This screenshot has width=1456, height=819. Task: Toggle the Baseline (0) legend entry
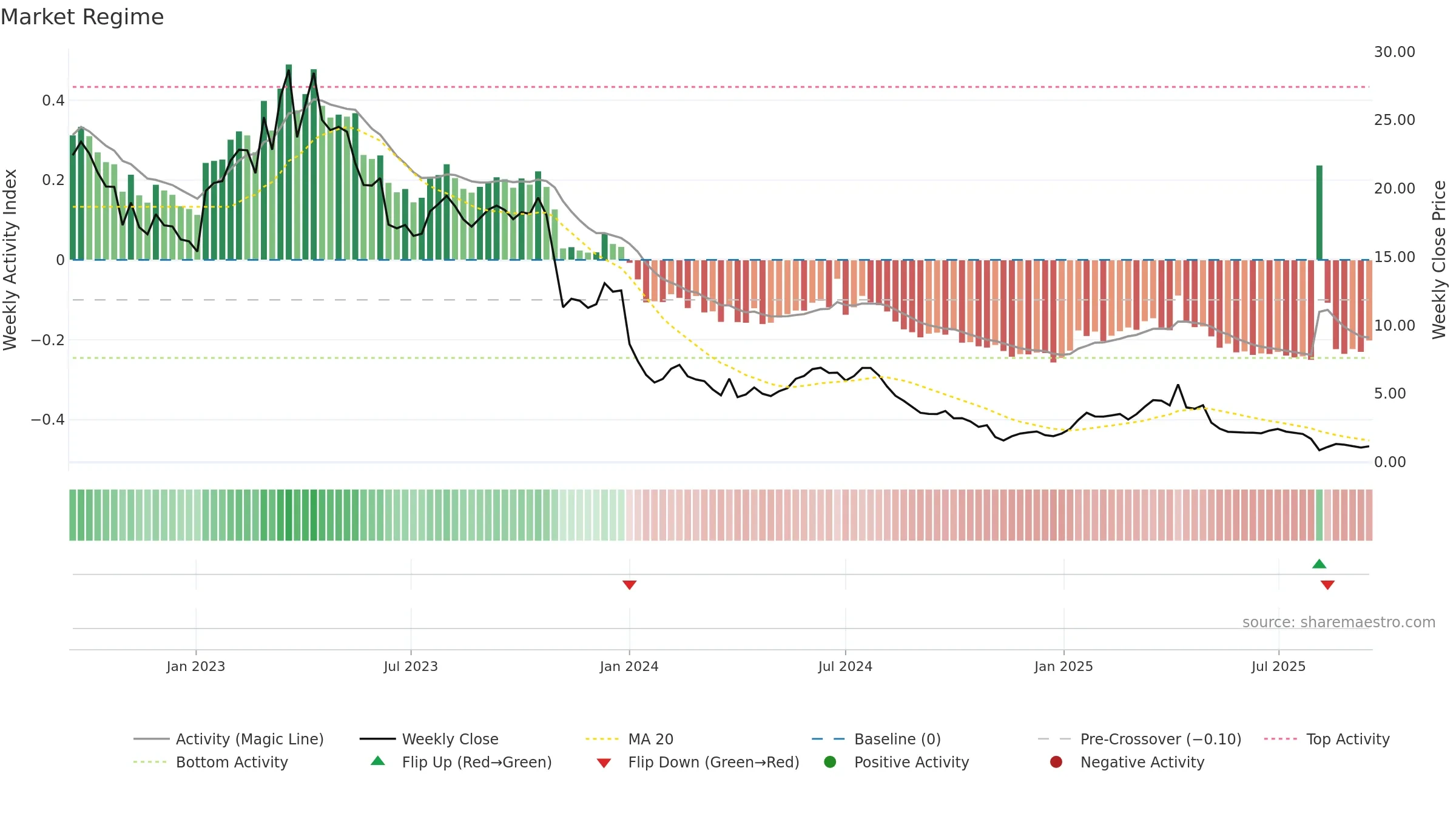tap(876, 739)
